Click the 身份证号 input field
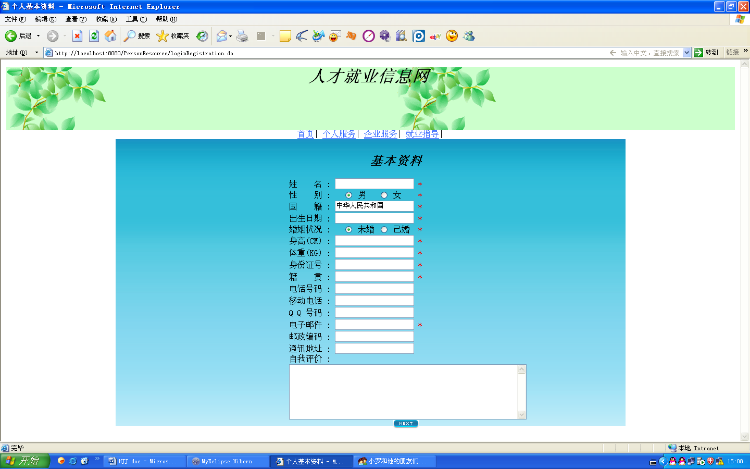This screenshot has height=469, width=750. pyautogui.click(x=374, y=265)
